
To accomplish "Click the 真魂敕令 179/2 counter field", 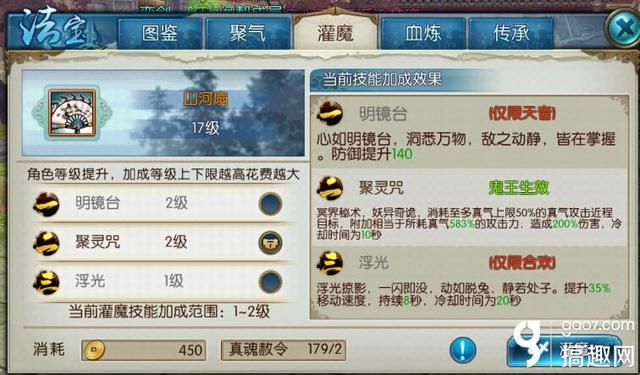I will pyautogui.click(x=283, y=350).
